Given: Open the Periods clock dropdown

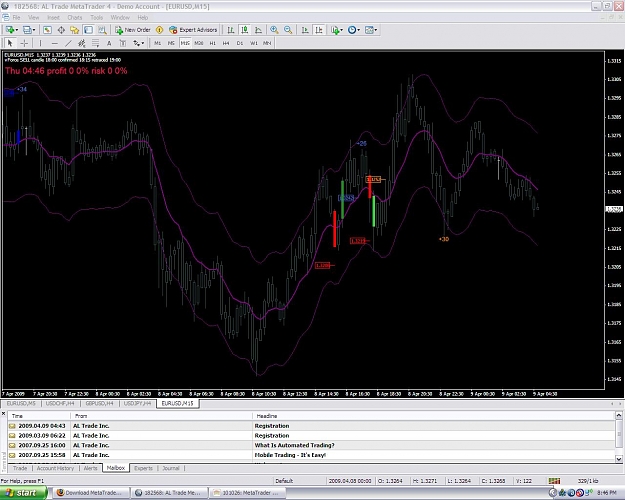Looking at the screenshot, I should point(354,30).
